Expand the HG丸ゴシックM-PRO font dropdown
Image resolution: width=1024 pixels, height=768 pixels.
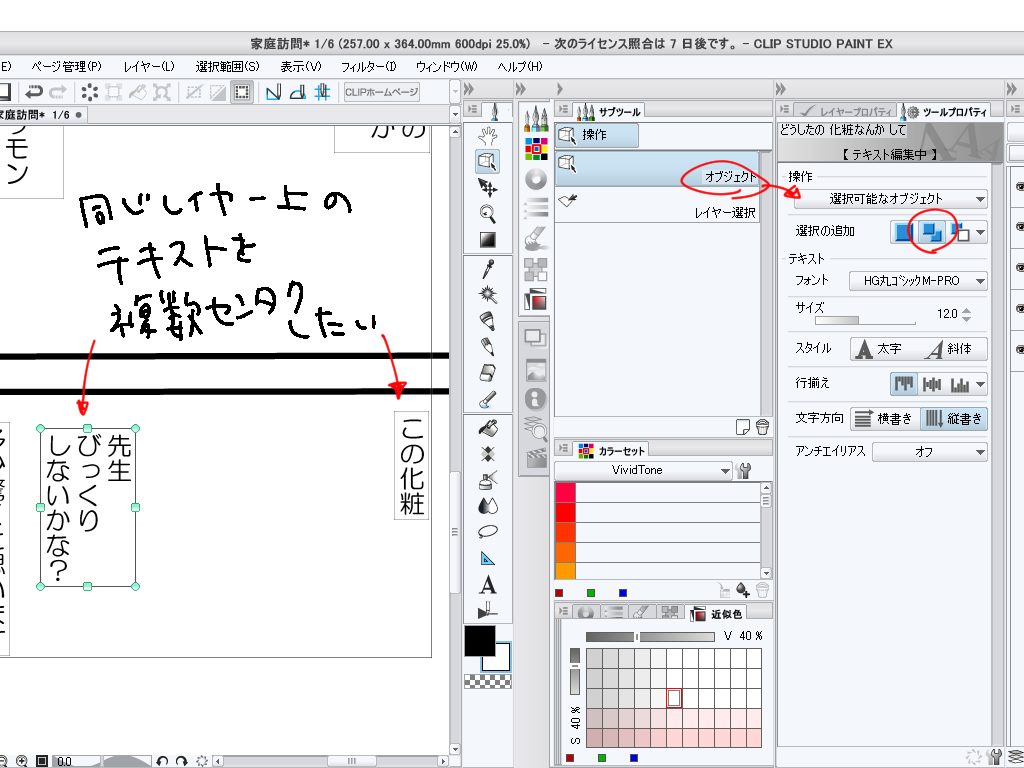[917, 281]
